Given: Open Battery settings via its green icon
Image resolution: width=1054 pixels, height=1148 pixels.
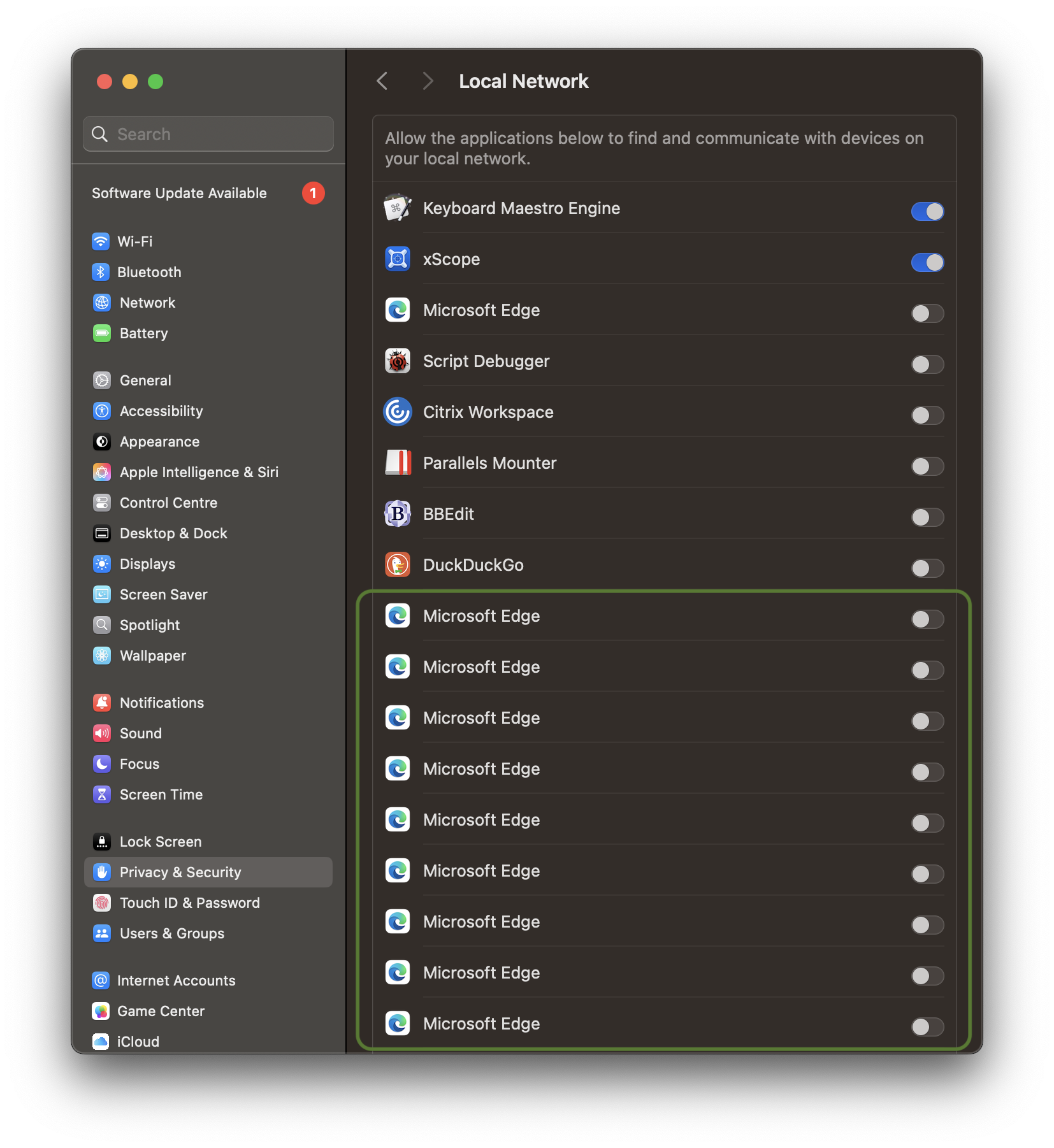Looking at the screenshot, I should (x=102, y=333).
